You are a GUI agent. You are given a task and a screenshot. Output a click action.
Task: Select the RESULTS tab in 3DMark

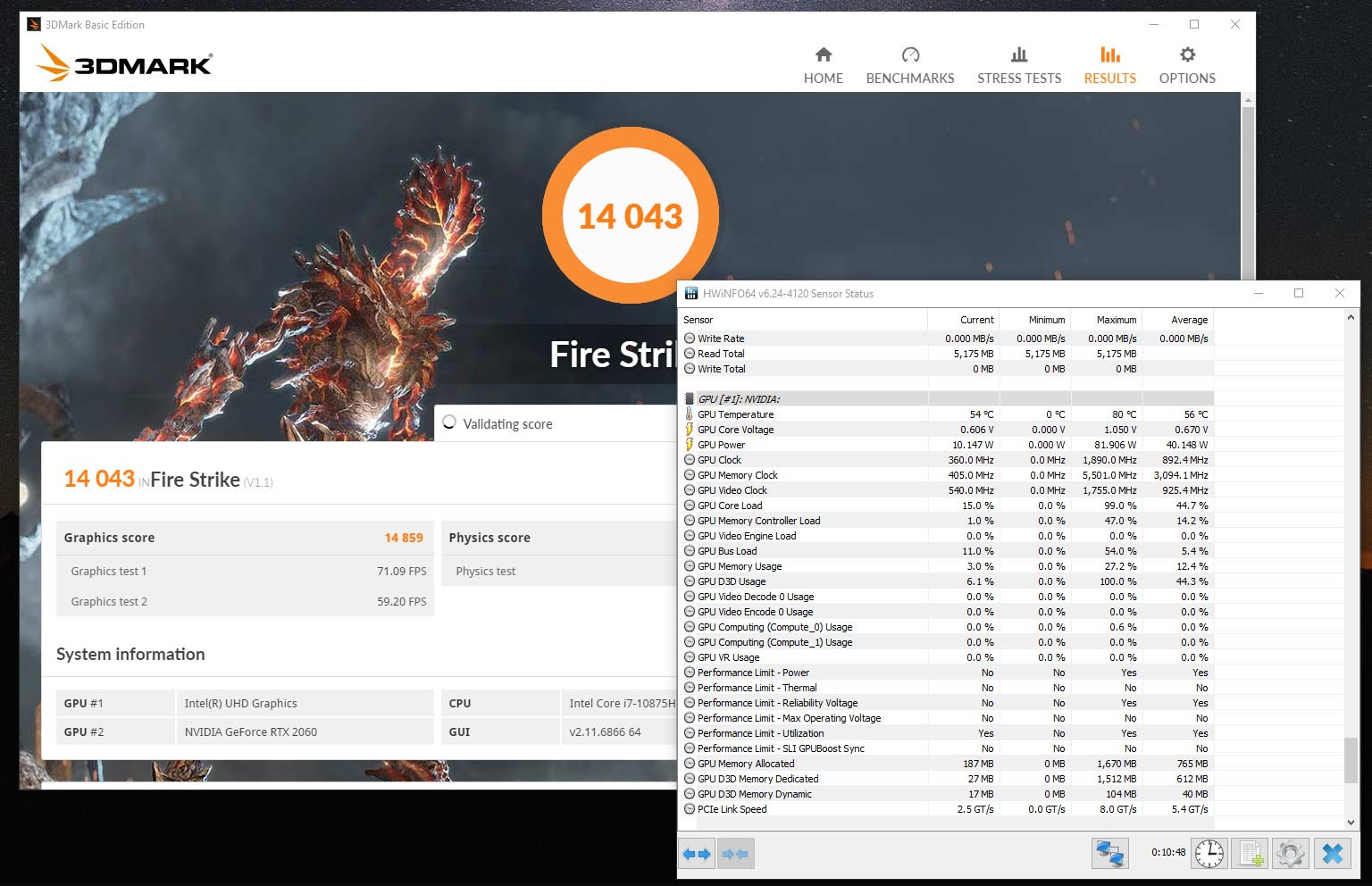(1110, 66)
